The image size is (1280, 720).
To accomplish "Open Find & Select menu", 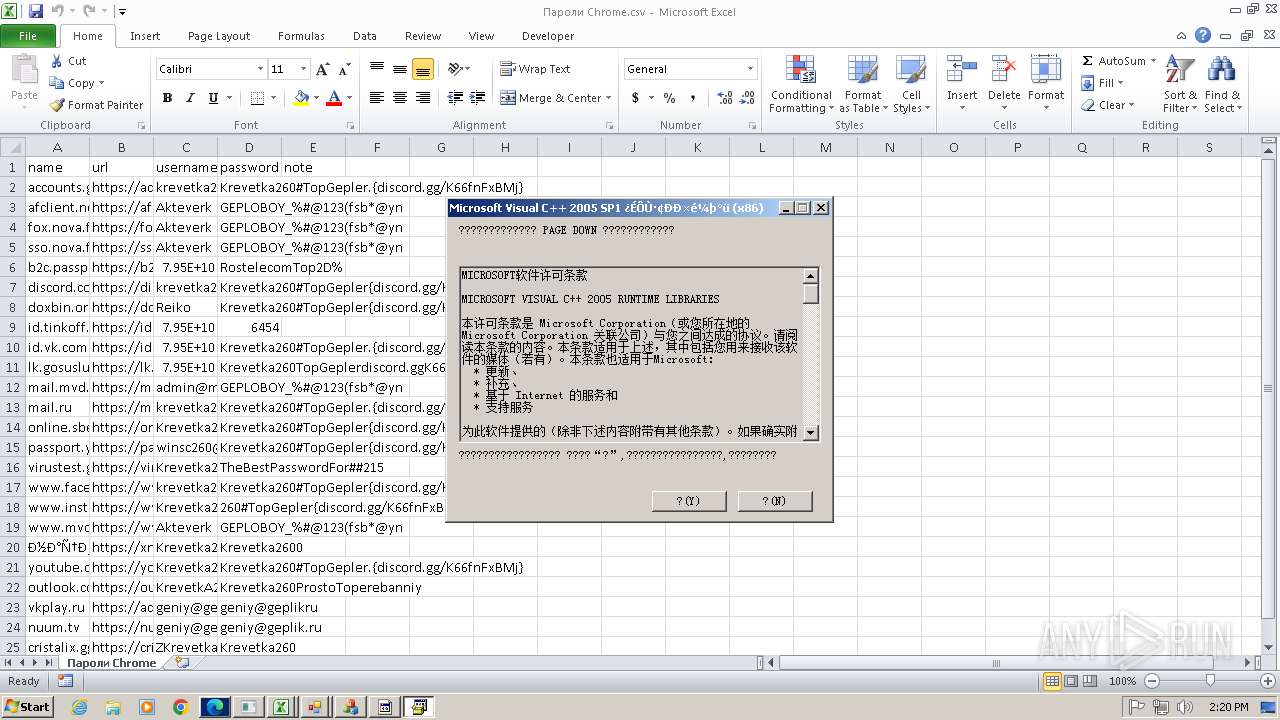I will (1222, 85).
